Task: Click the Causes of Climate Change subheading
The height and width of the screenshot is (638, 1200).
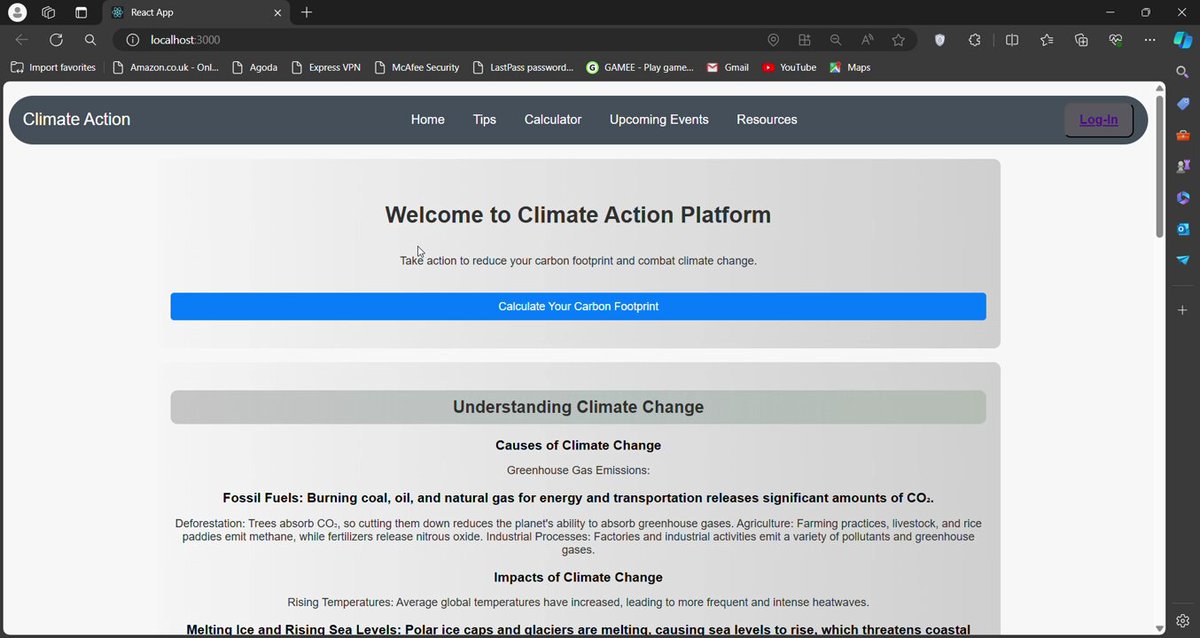Action: (x=578, y=445)
